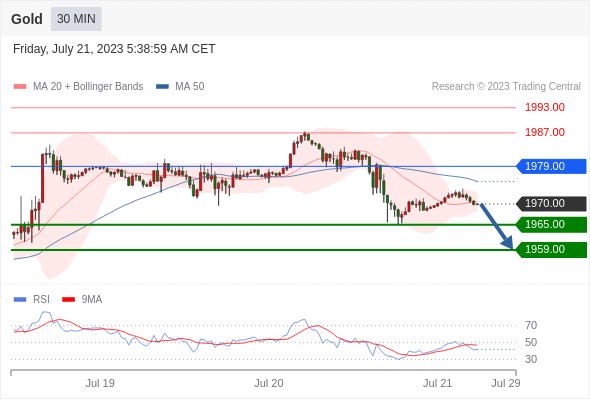Click the 30 MIN timeframe button

[76, 19]
